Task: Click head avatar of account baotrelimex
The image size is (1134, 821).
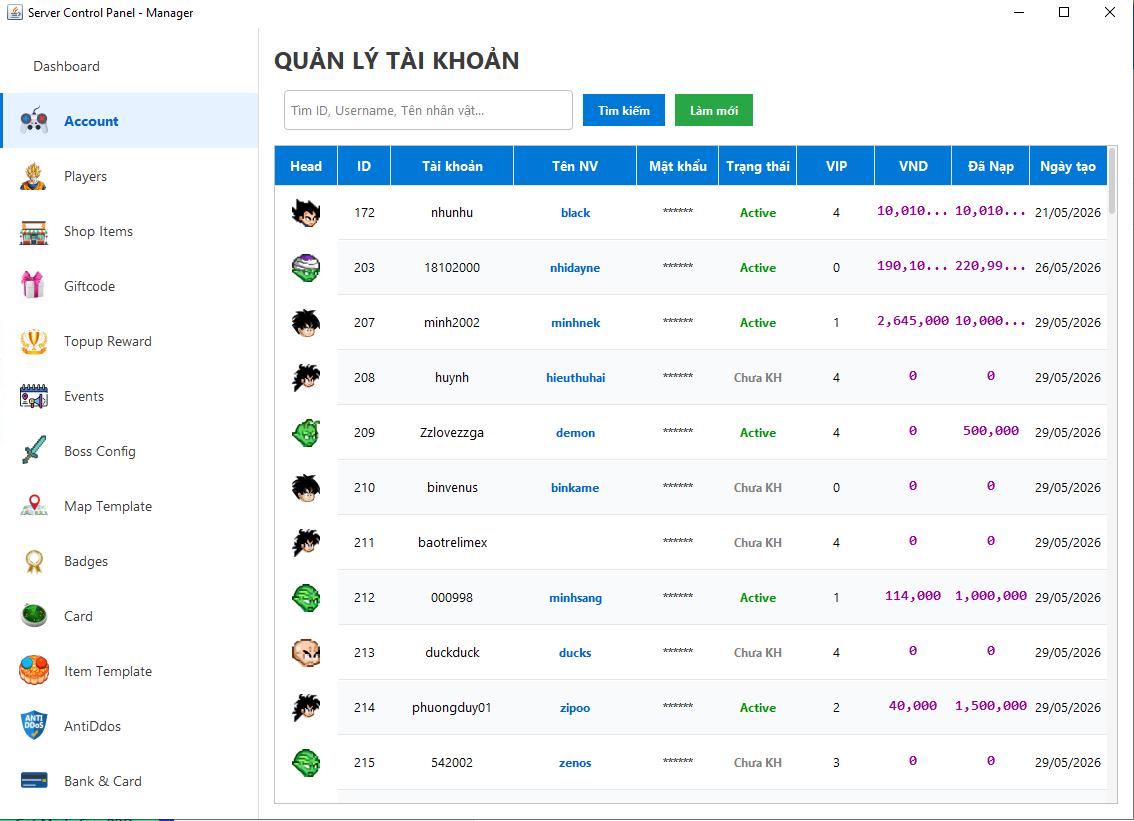Action: pyautogui.click(x=306, y=543)
